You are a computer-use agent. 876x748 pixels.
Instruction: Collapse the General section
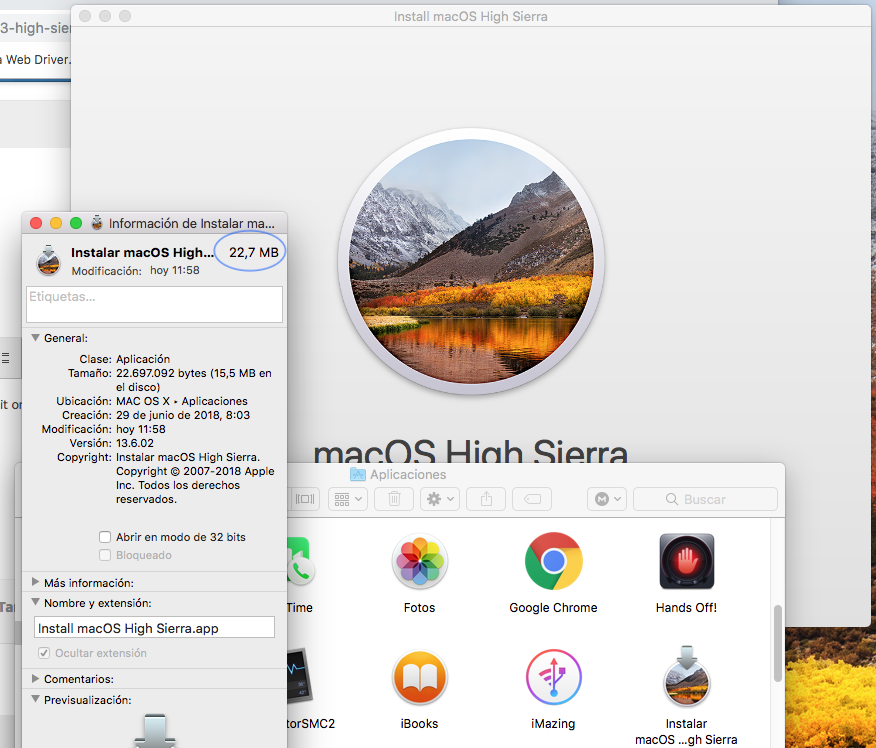(x=35, y=338)
